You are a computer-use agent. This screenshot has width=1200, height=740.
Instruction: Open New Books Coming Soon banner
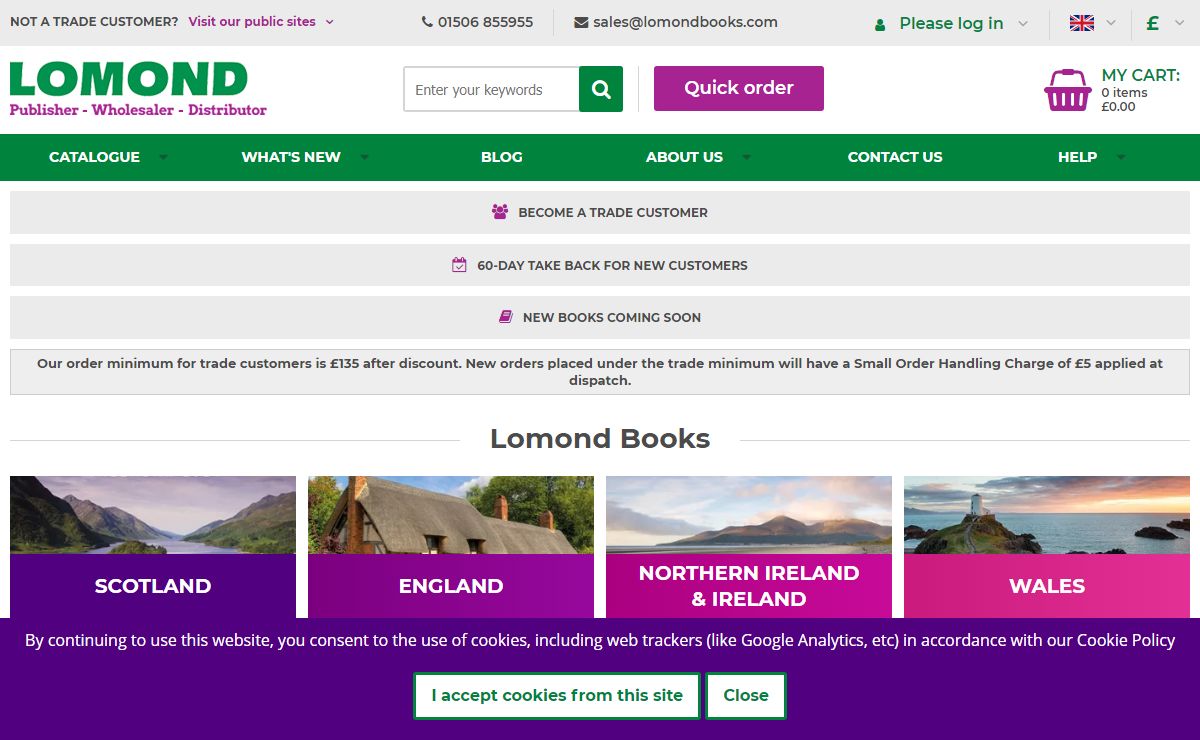click(600, 317)
